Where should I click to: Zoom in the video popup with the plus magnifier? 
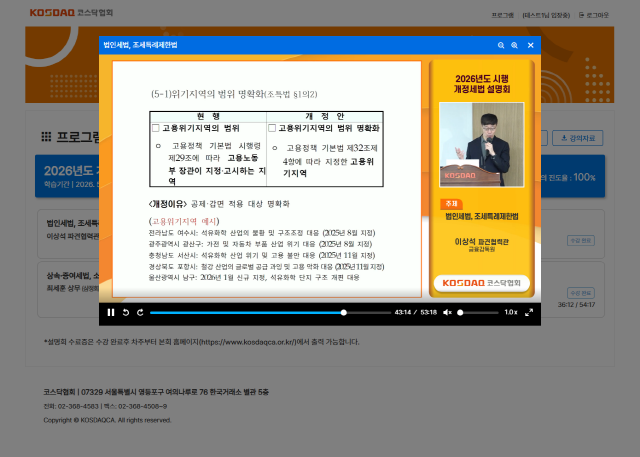pyautogui.click(x=514, y=45)
